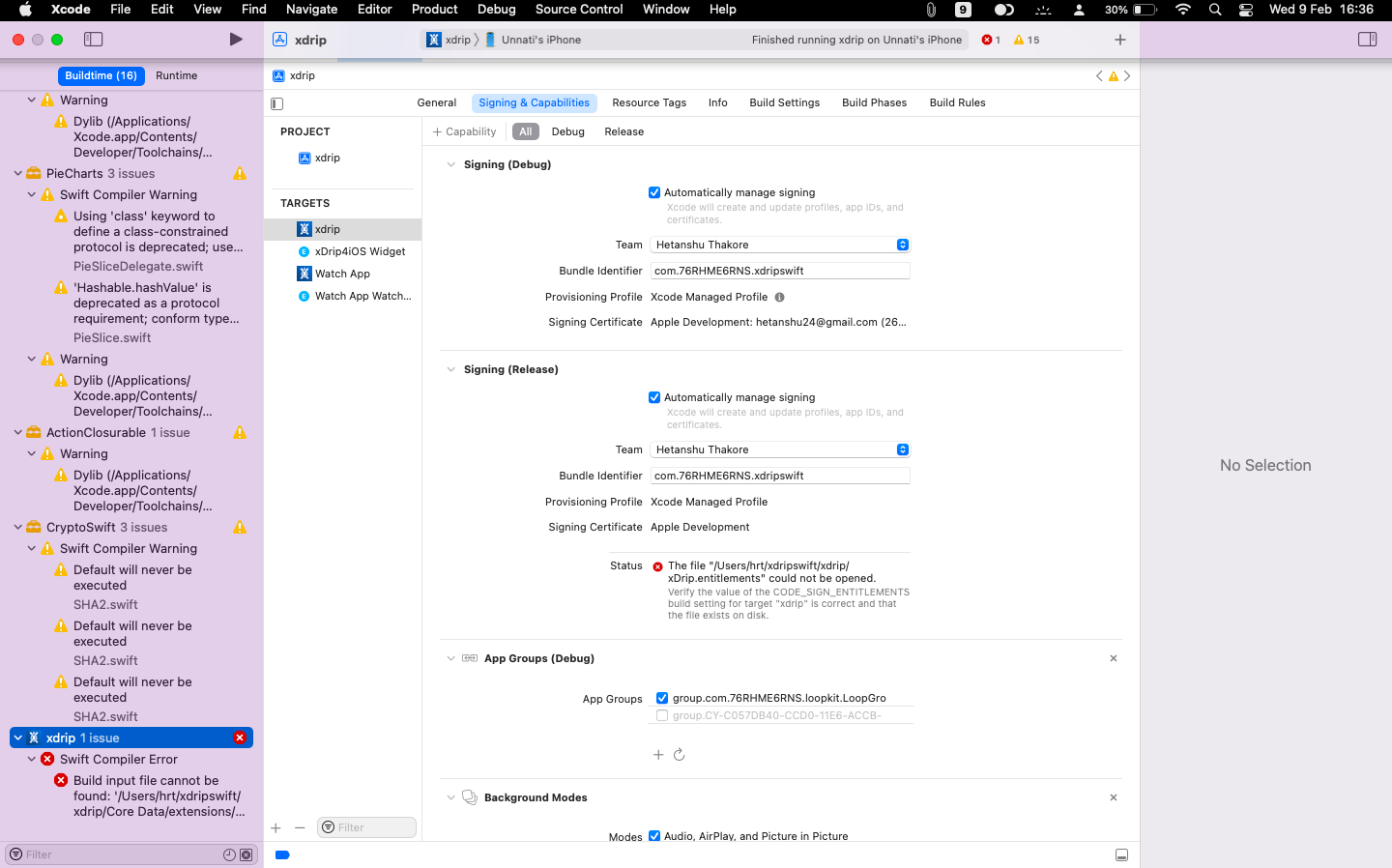Go to the next issue arrow
1392x868 pixels.
(x=1127, y=75)
